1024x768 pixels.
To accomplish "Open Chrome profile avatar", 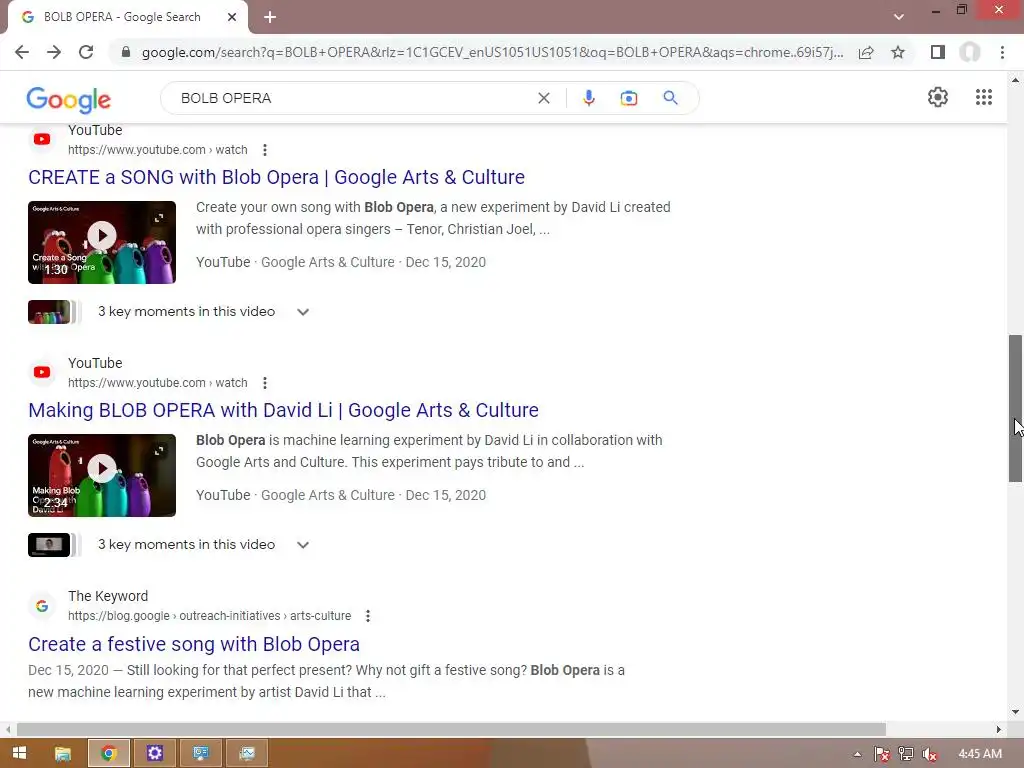I will coord(970,52).
